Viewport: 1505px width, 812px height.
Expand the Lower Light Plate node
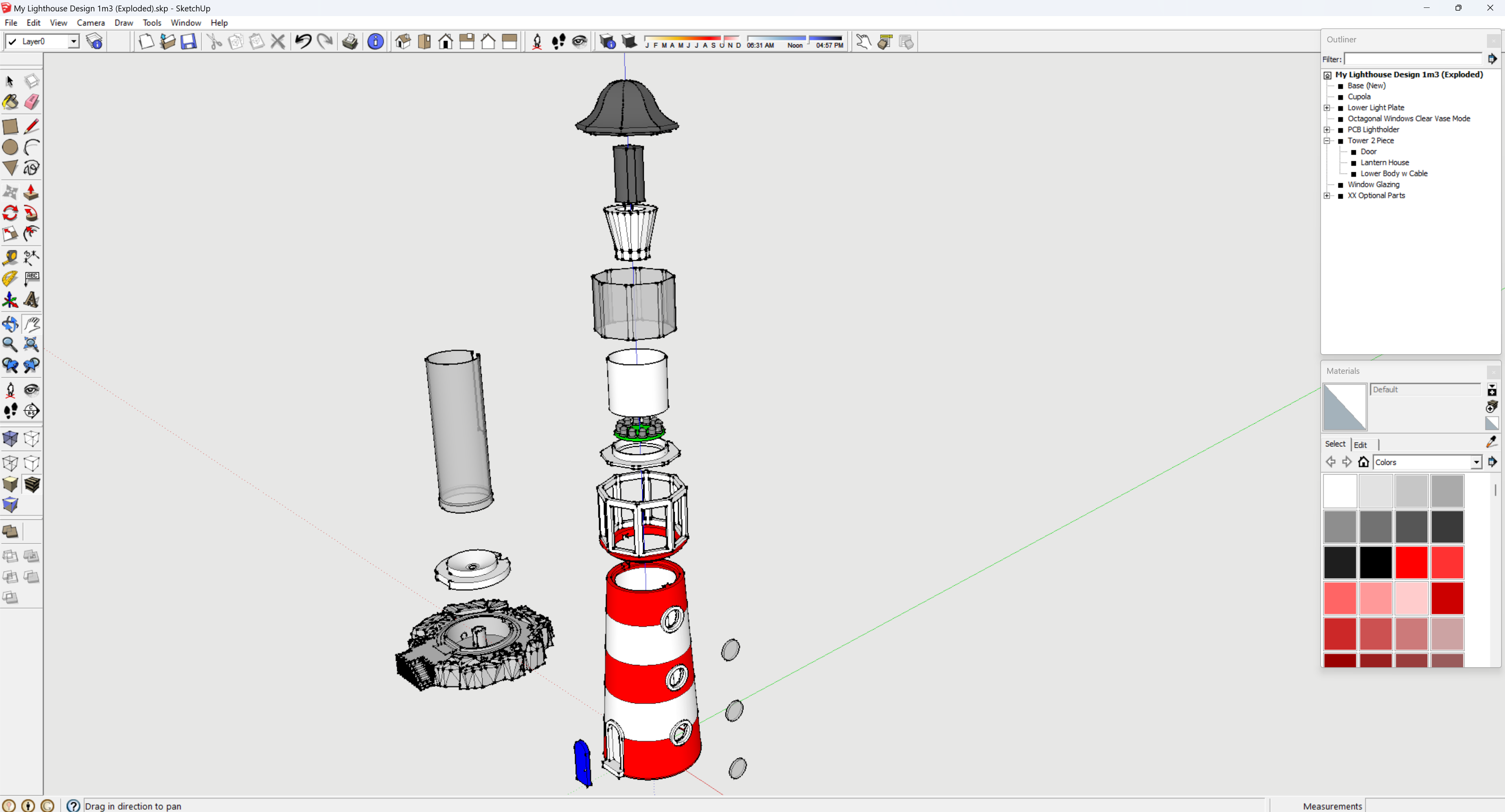(x=1327, y=107)
